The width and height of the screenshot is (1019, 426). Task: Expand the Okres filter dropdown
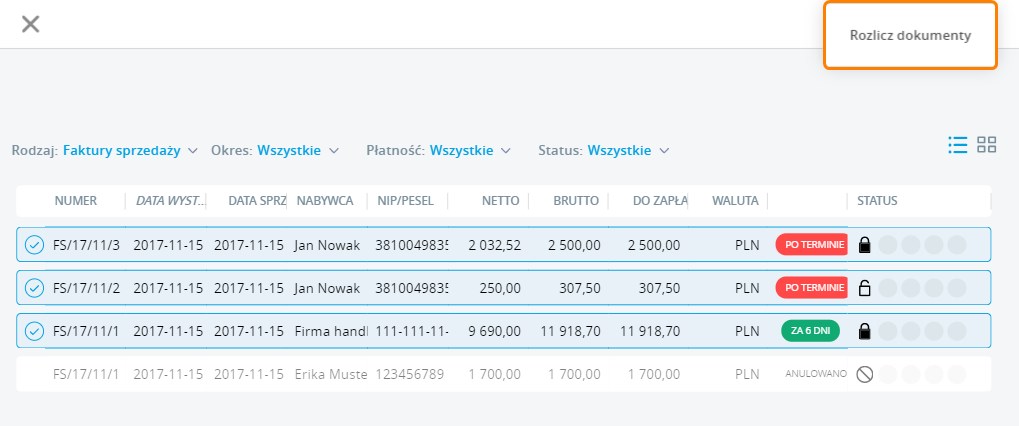[298, 151]
